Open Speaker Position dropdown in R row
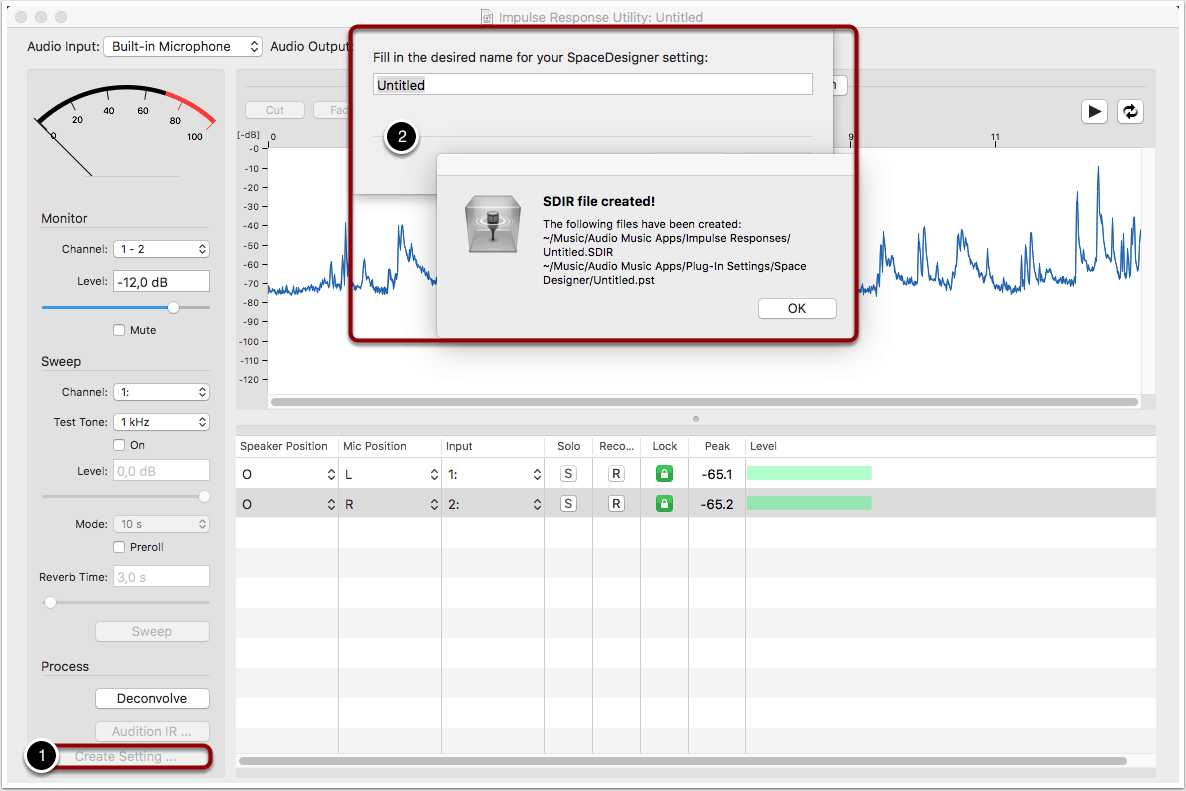 tap(287, 504)
